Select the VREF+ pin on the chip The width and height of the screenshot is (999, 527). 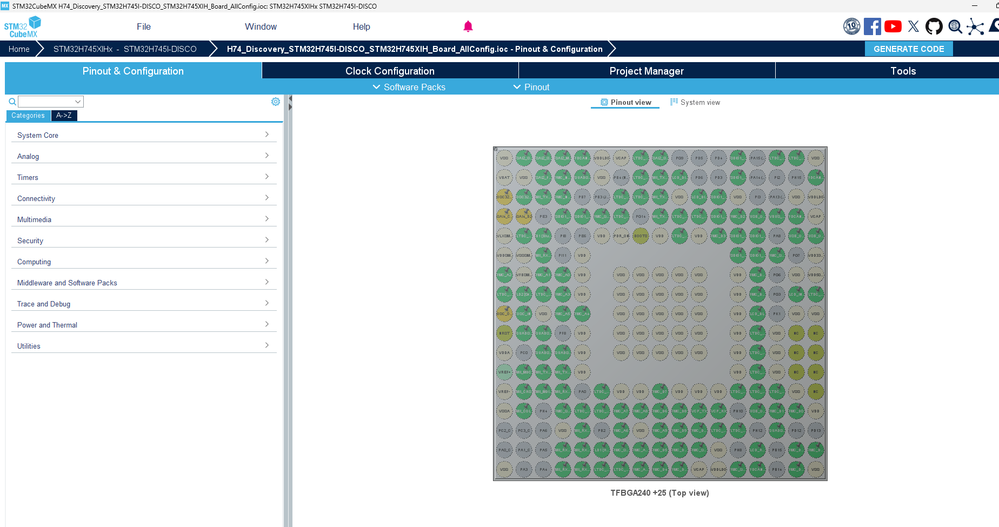pos(504,372)
